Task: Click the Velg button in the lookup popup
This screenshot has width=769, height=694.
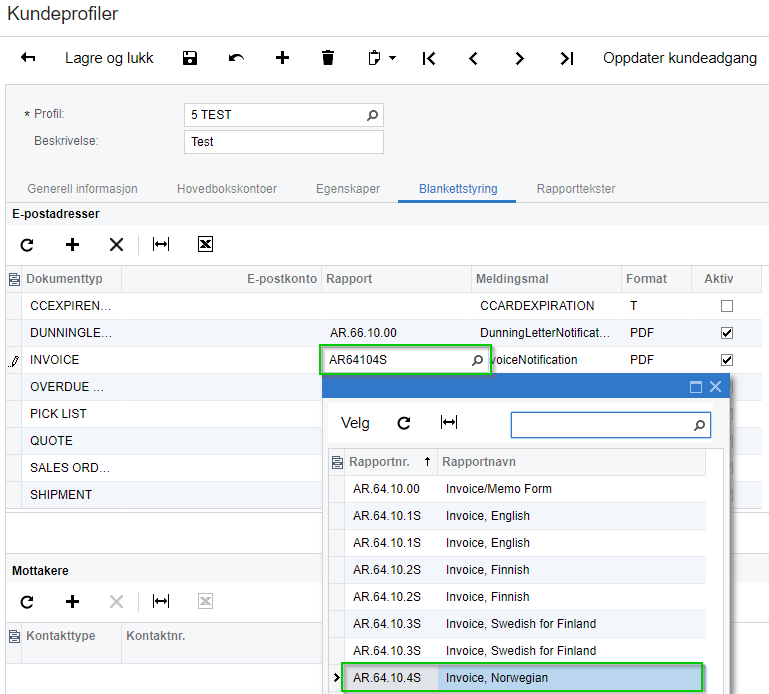Action: [355, 423]
